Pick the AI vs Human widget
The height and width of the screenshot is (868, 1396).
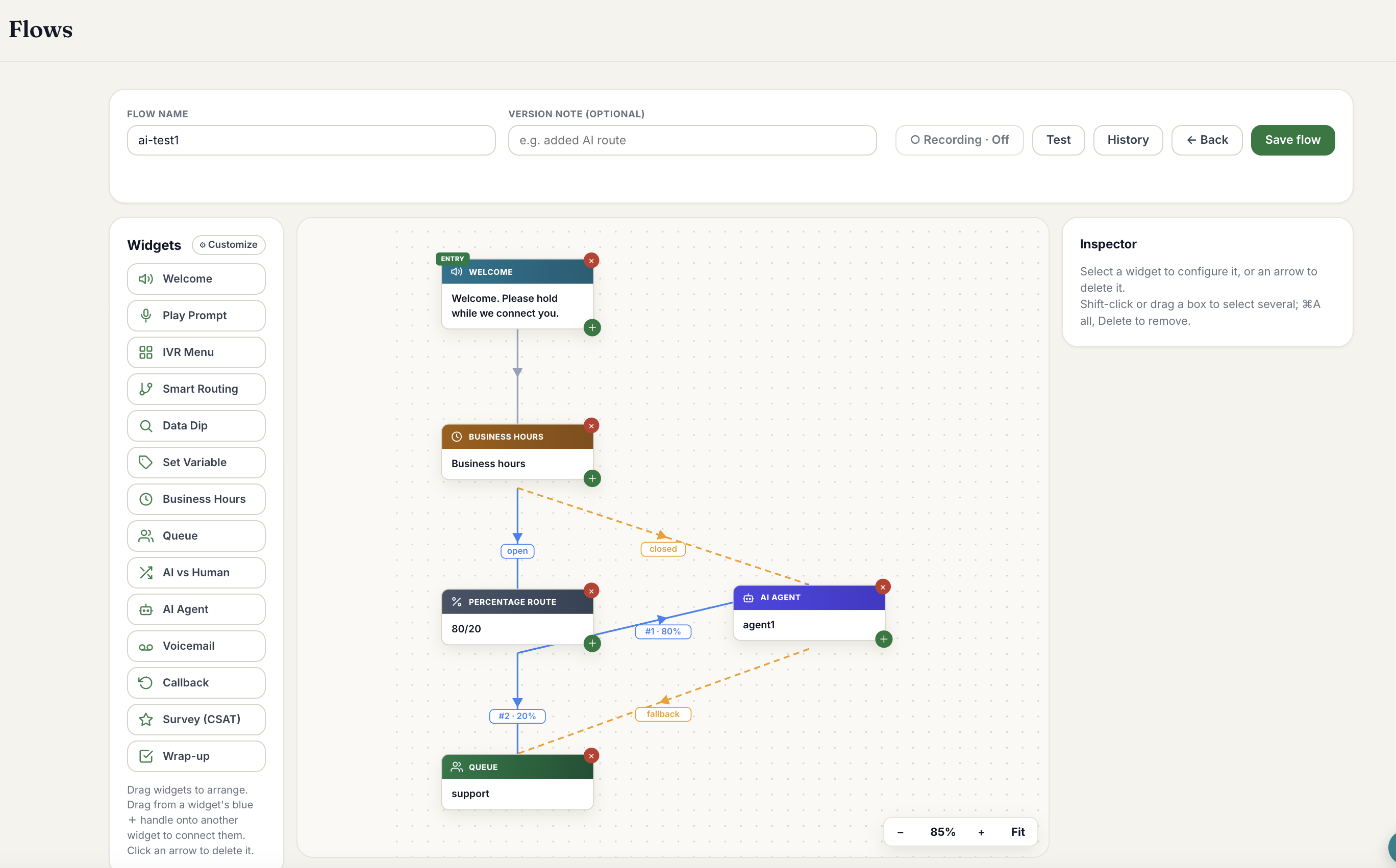[196, 573]
